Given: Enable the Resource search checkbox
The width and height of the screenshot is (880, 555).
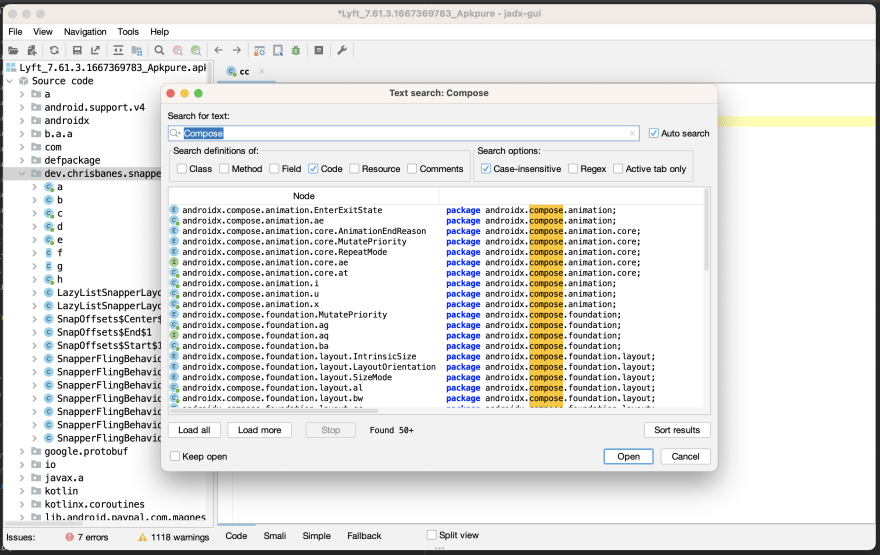Looking at the screenshot, I should click(354, 168).
